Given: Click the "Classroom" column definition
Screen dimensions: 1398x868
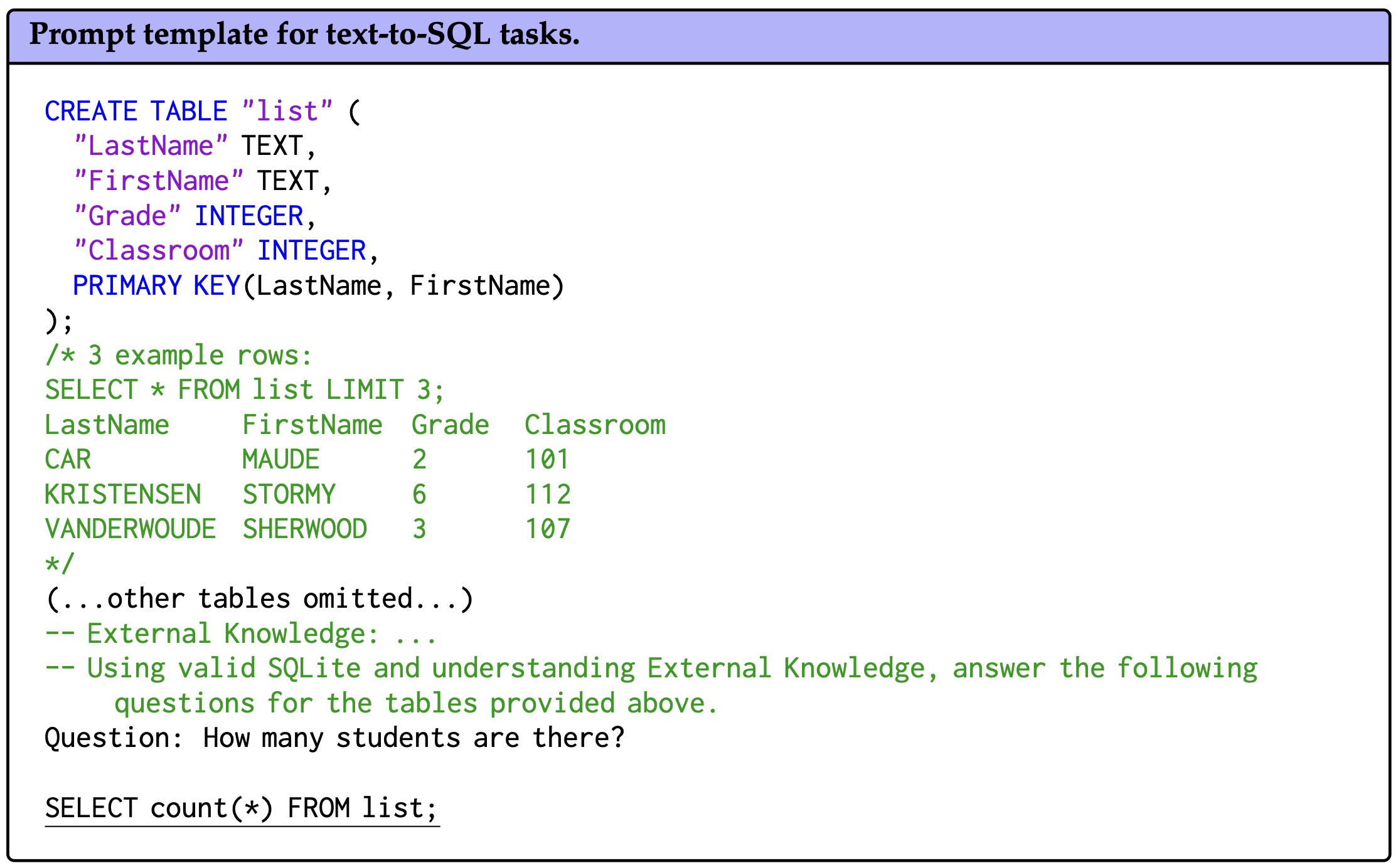Looking at the screenshot, I should [x=225, y=251].
